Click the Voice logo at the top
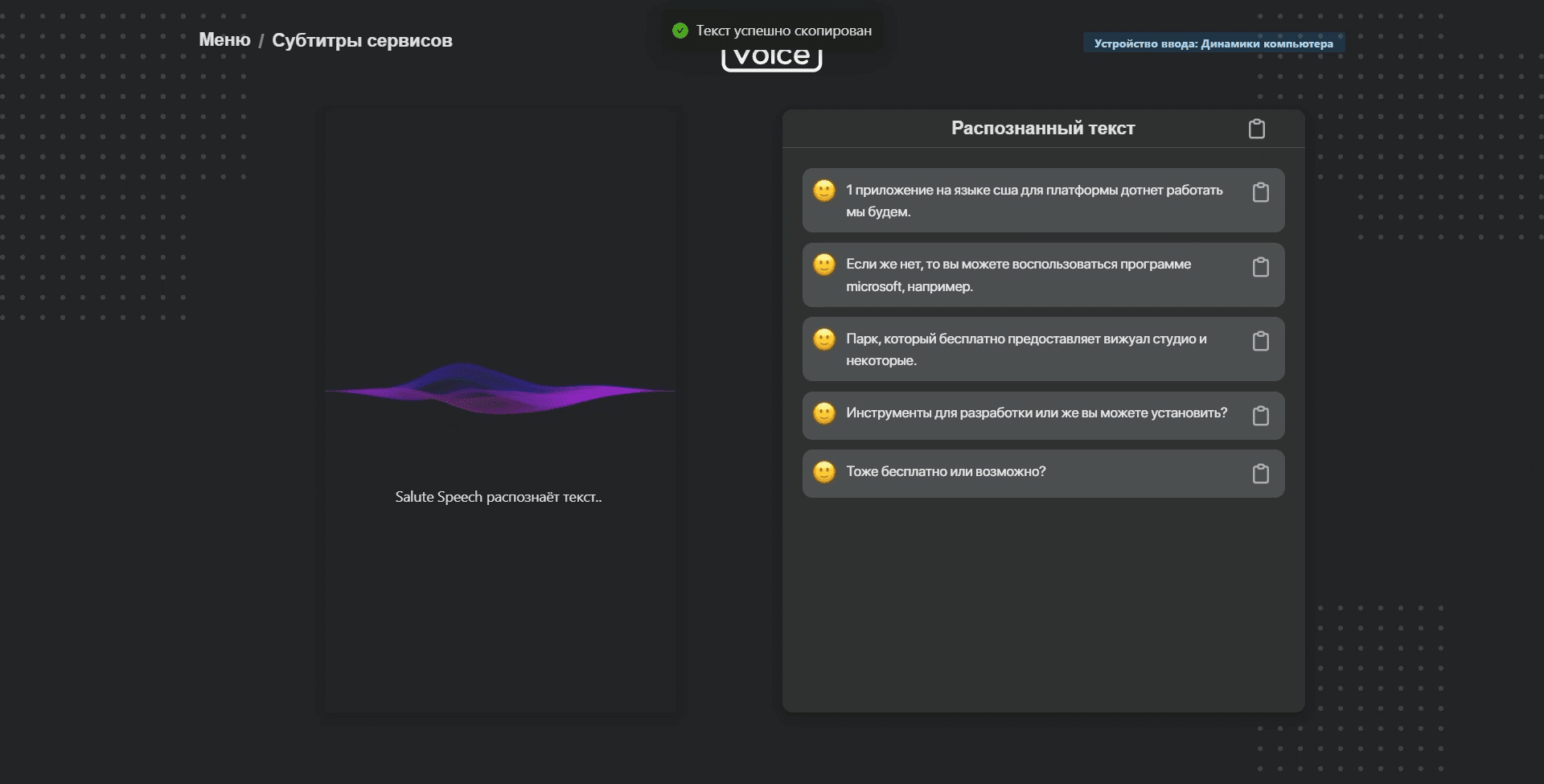 click(x=772, y=58)
